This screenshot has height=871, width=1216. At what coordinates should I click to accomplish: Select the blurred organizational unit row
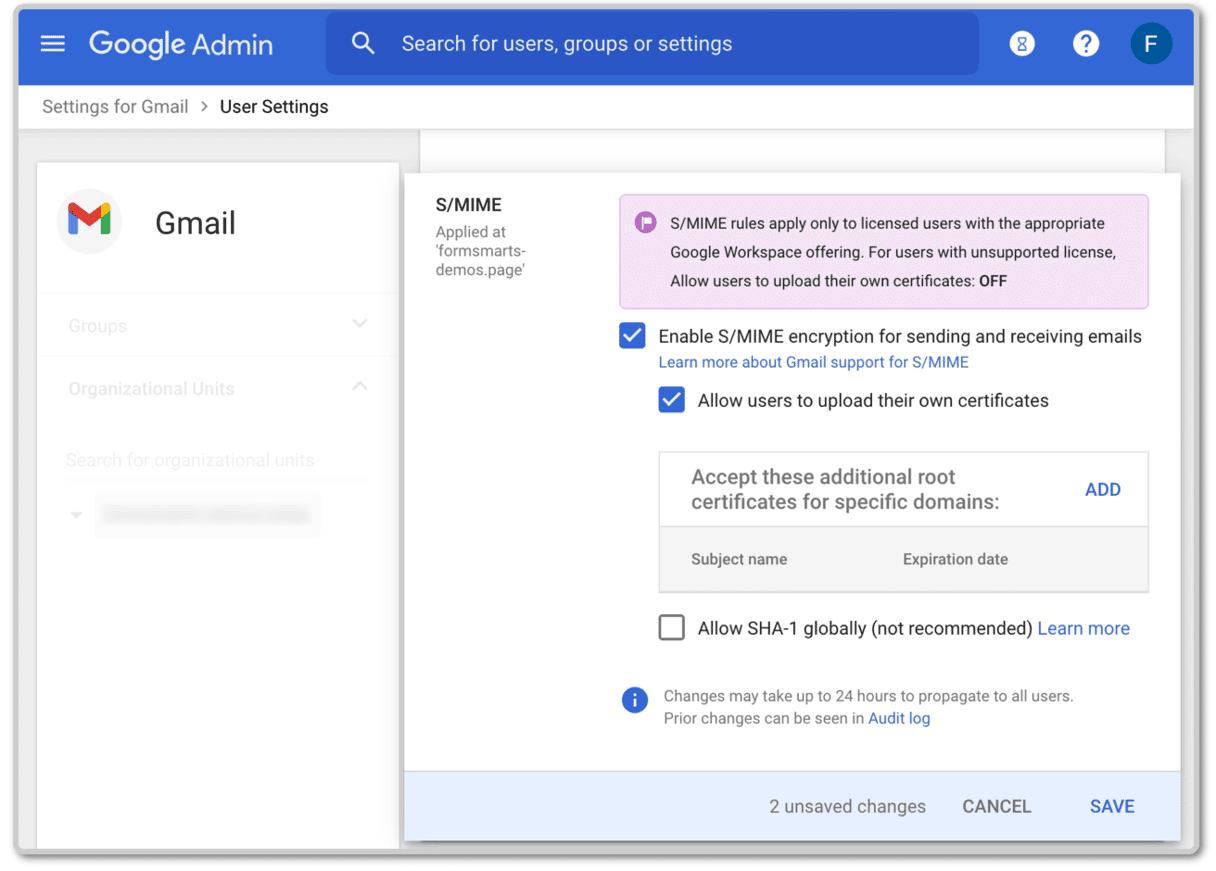(207, 515)
